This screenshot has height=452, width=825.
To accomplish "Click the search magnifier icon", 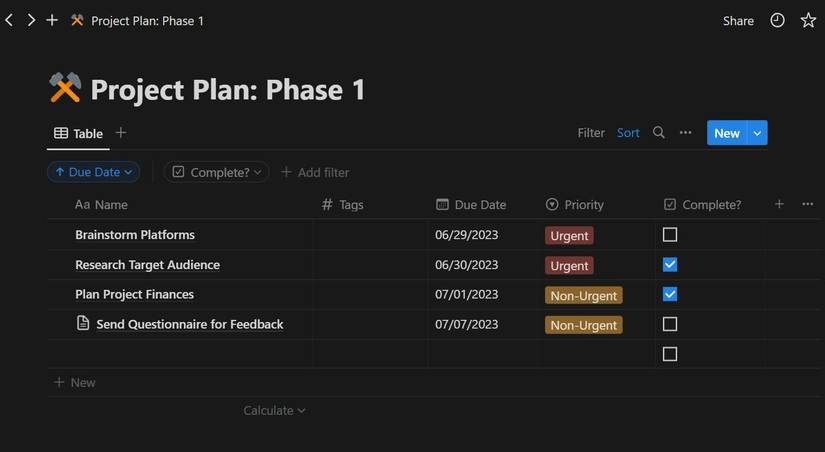I will (658, 133).
